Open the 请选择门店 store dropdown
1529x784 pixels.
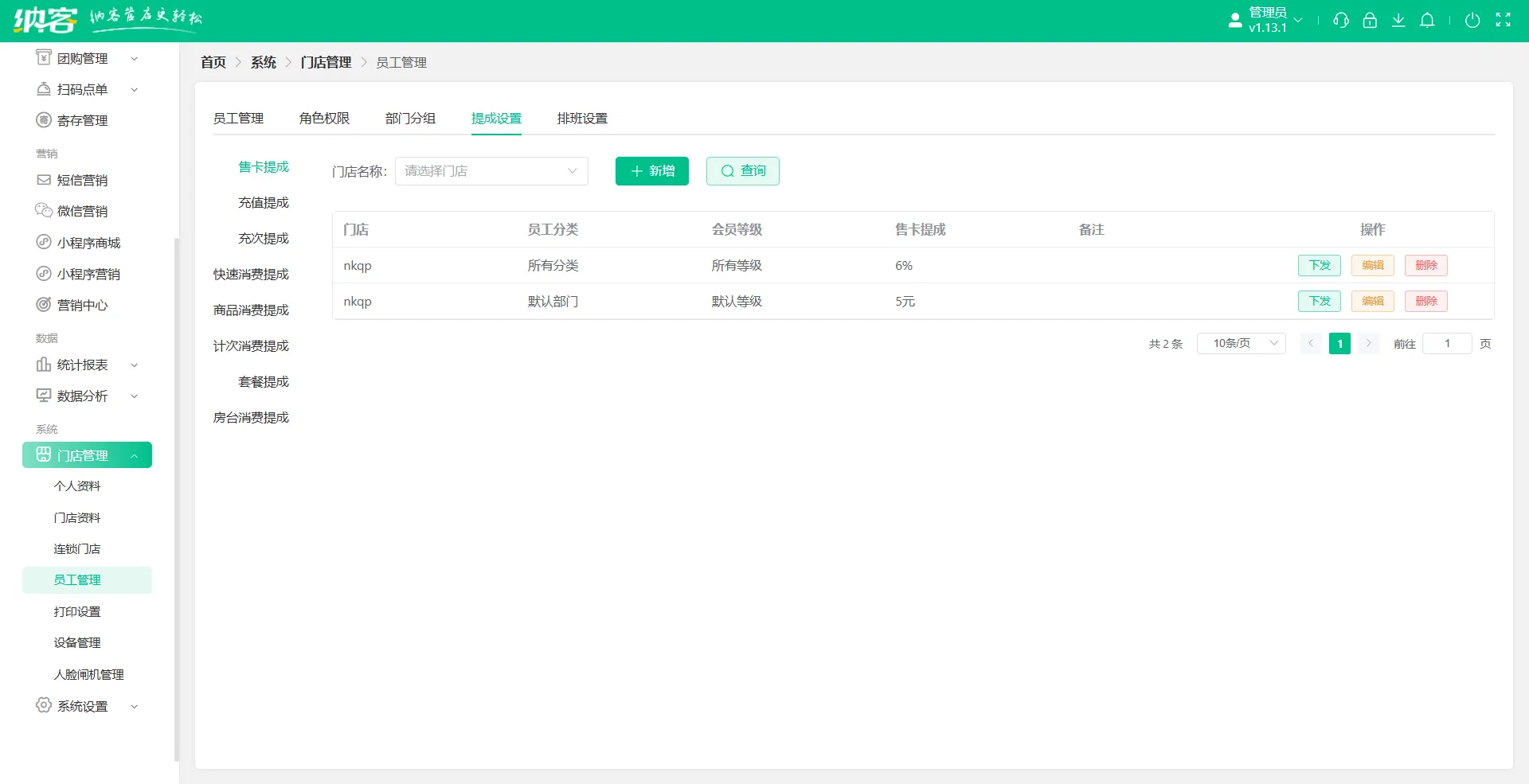pyautogui.click(x=491, y=170)
